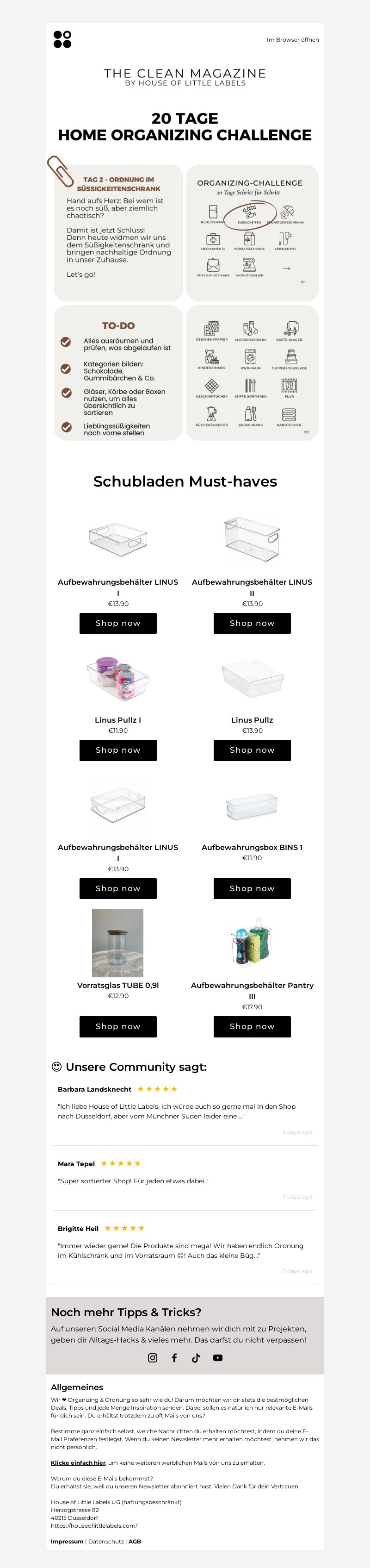Screen dimensions: 370x1568
Task: Open the TikTok social icon
Action: point(196,1357)
